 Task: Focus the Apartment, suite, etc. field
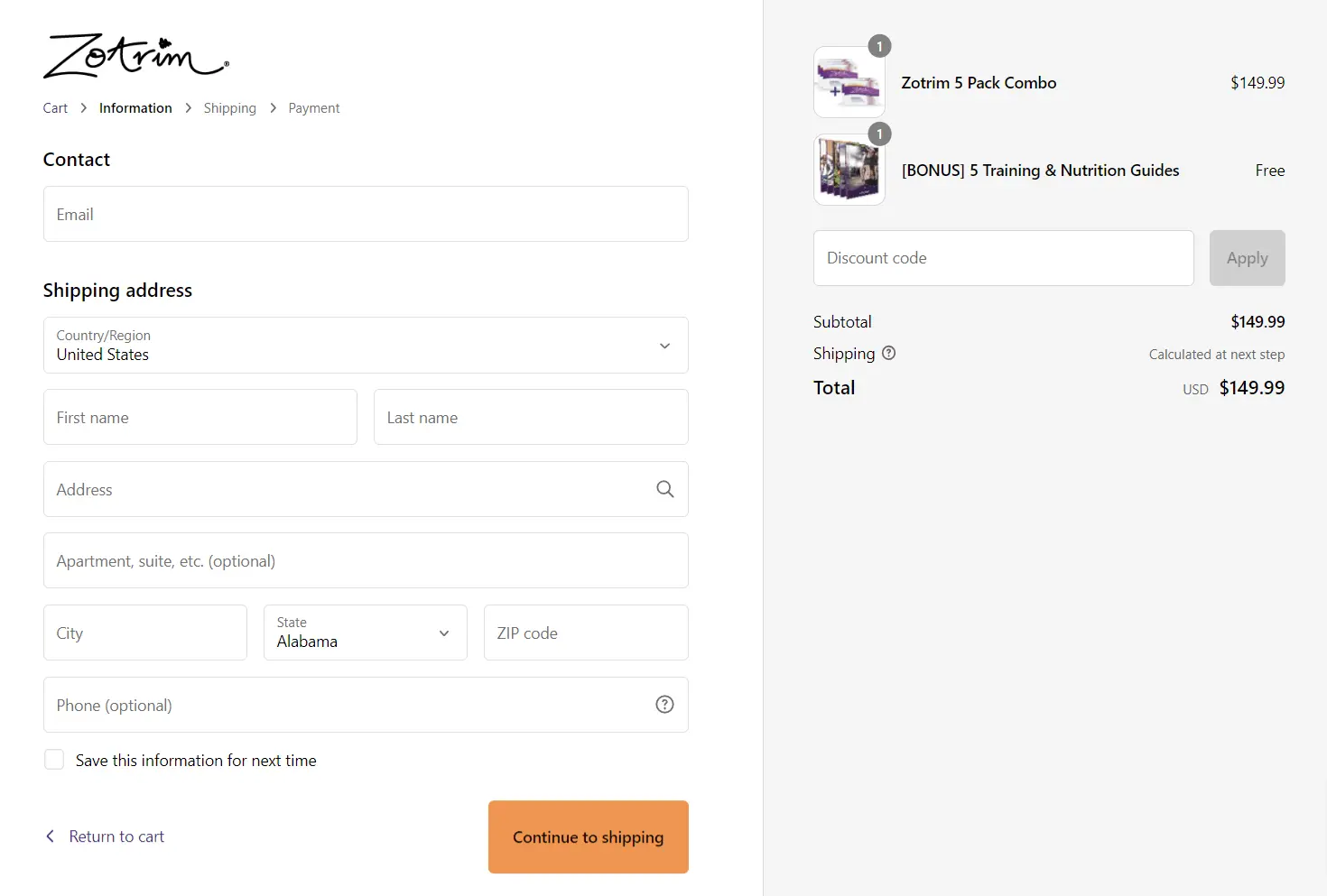click(366, 560)
